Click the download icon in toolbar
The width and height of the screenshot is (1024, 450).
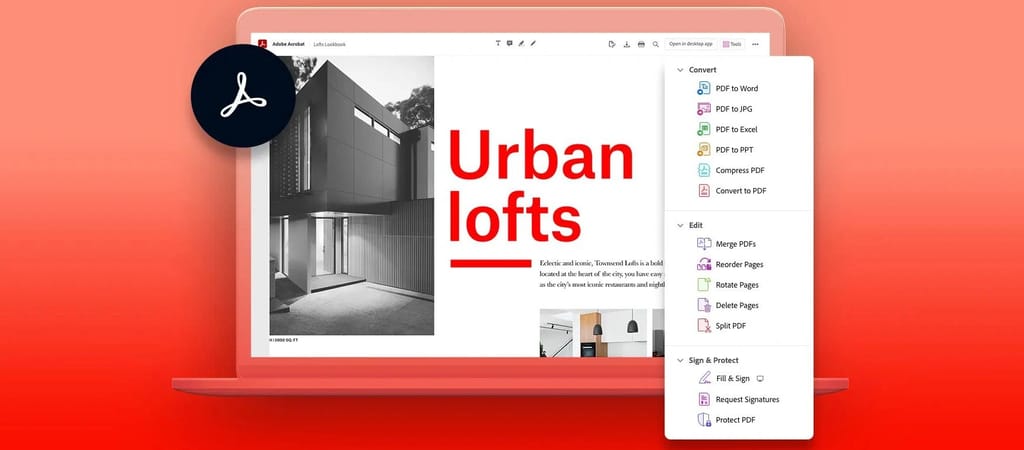[626, 44]
